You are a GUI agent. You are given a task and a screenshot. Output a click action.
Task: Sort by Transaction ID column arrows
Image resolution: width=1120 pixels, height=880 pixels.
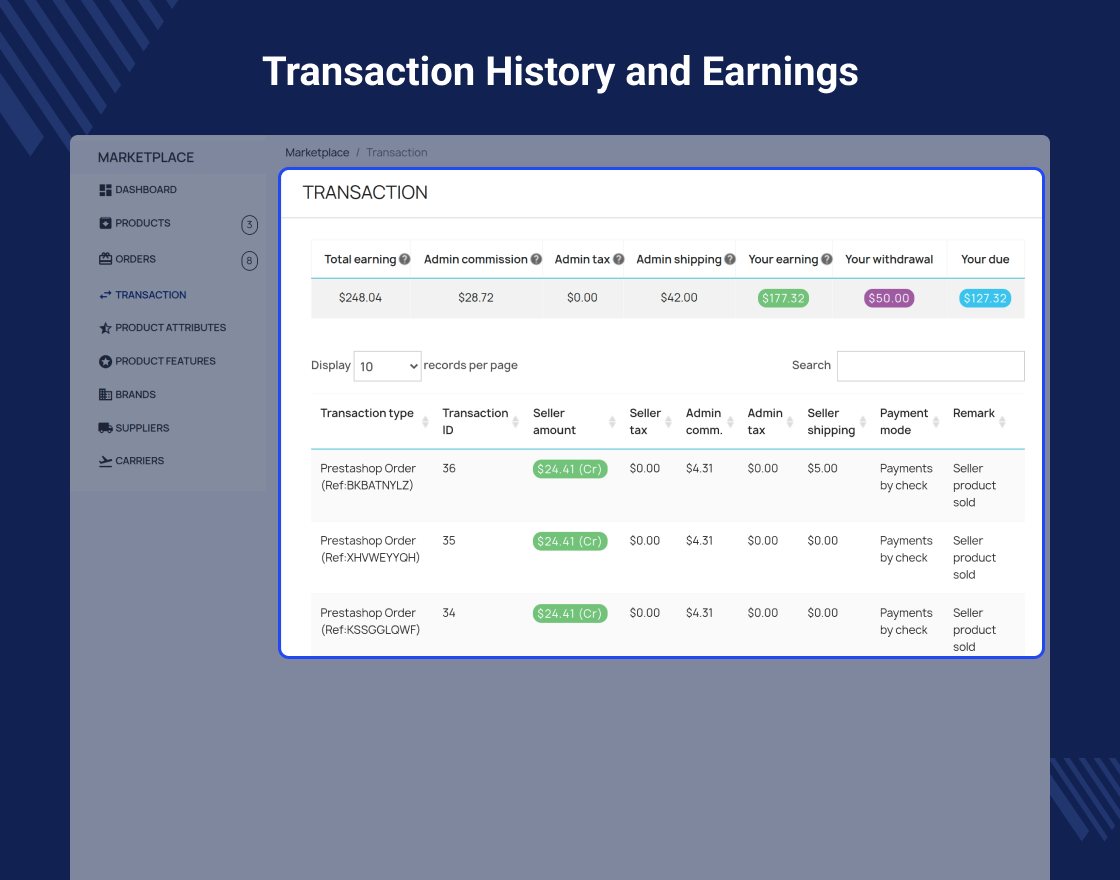[x=516, y=421]
